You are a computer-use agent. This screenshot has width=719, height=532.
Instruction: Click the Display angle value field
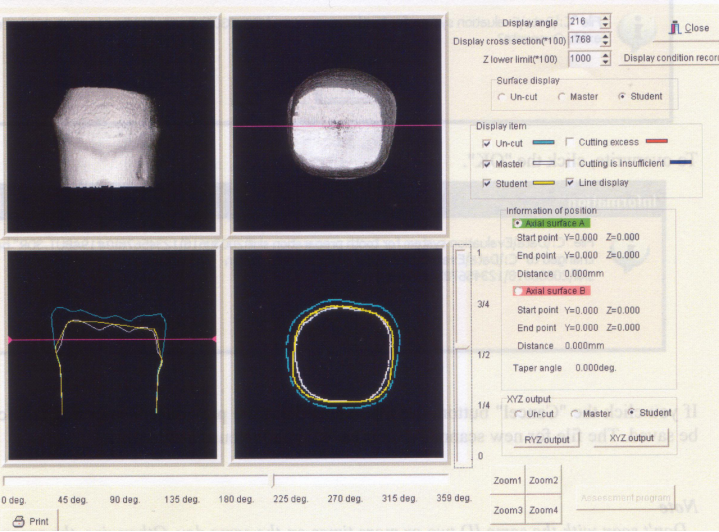583,21
